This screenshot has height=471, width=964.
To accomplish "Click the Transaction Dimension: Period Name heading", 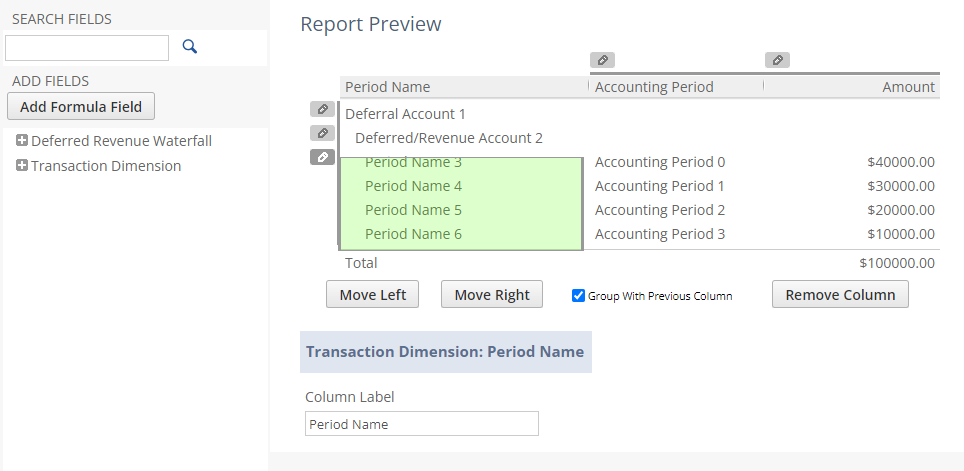I will (445, 352).
